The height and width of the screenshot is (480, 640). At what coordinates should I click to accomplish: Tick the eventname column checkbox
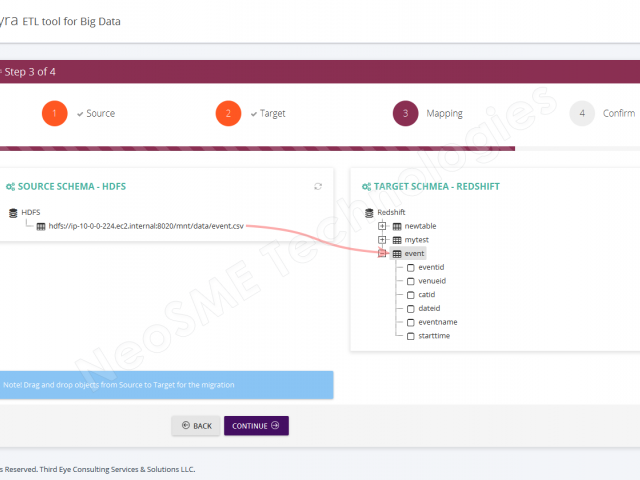(410, 323)
